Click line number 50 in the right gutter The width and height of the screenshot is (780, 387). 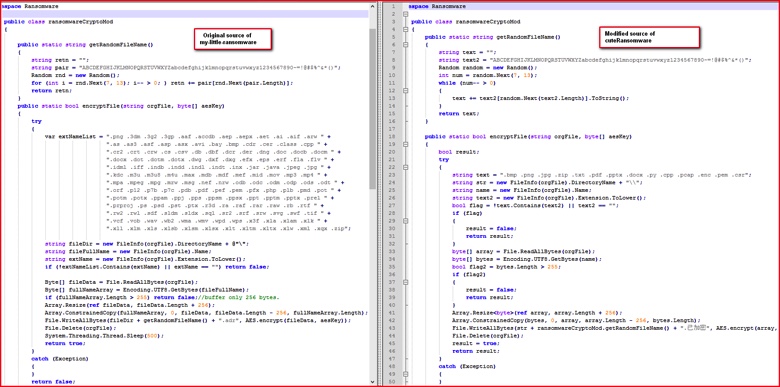pyautogui.click(x=392, y=382)
